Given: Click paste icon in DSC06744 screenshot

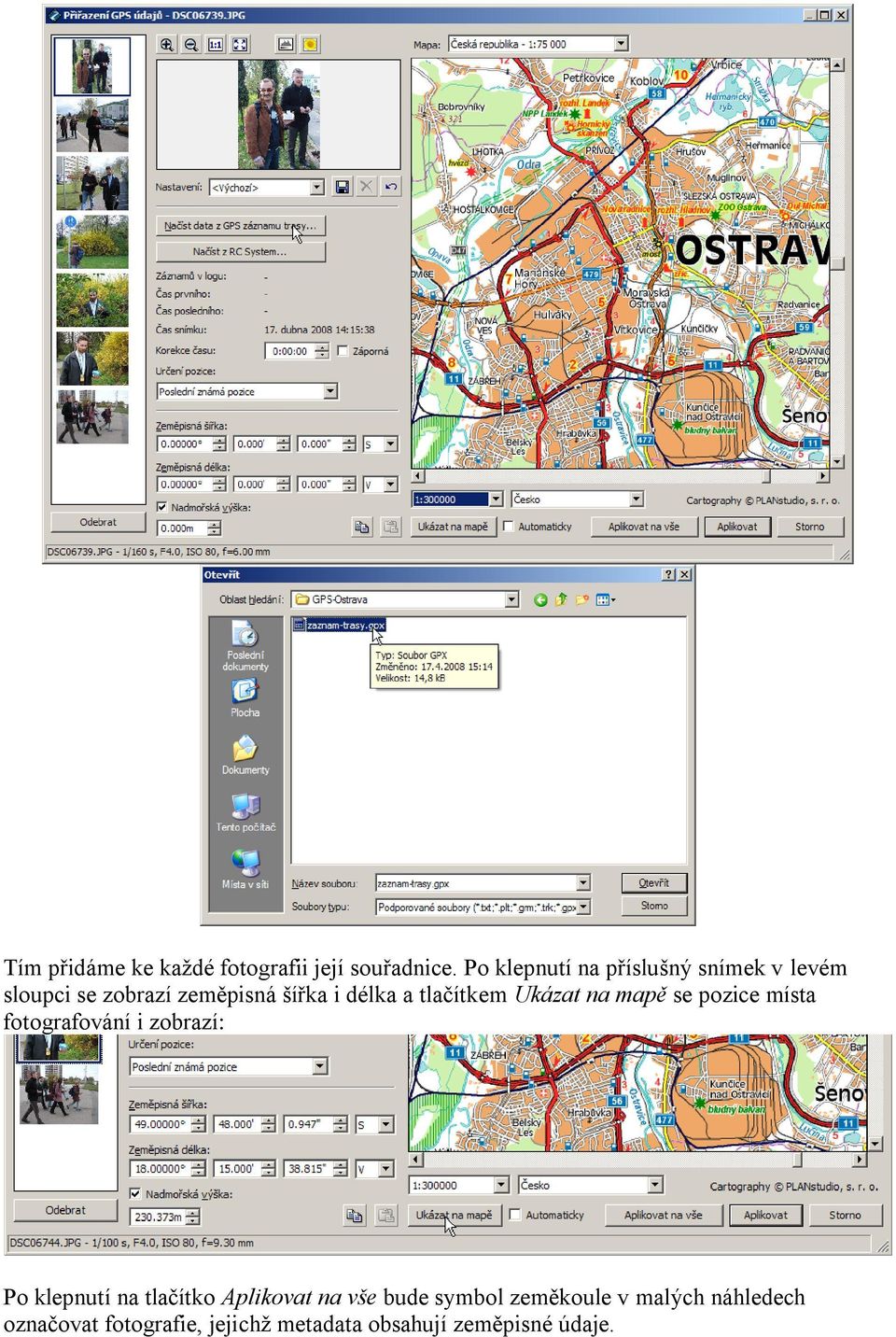Looking at the screenshot, I should coord(385,1216).
